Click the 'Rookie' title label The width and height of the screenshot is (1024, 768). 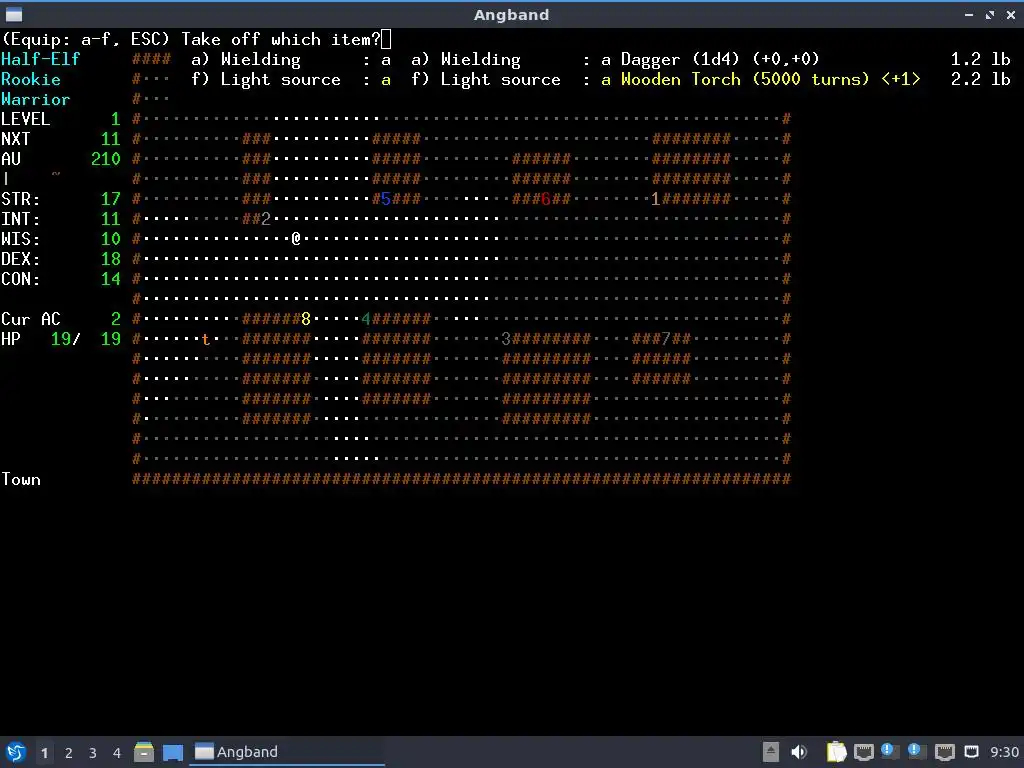(x=31, y=80)
